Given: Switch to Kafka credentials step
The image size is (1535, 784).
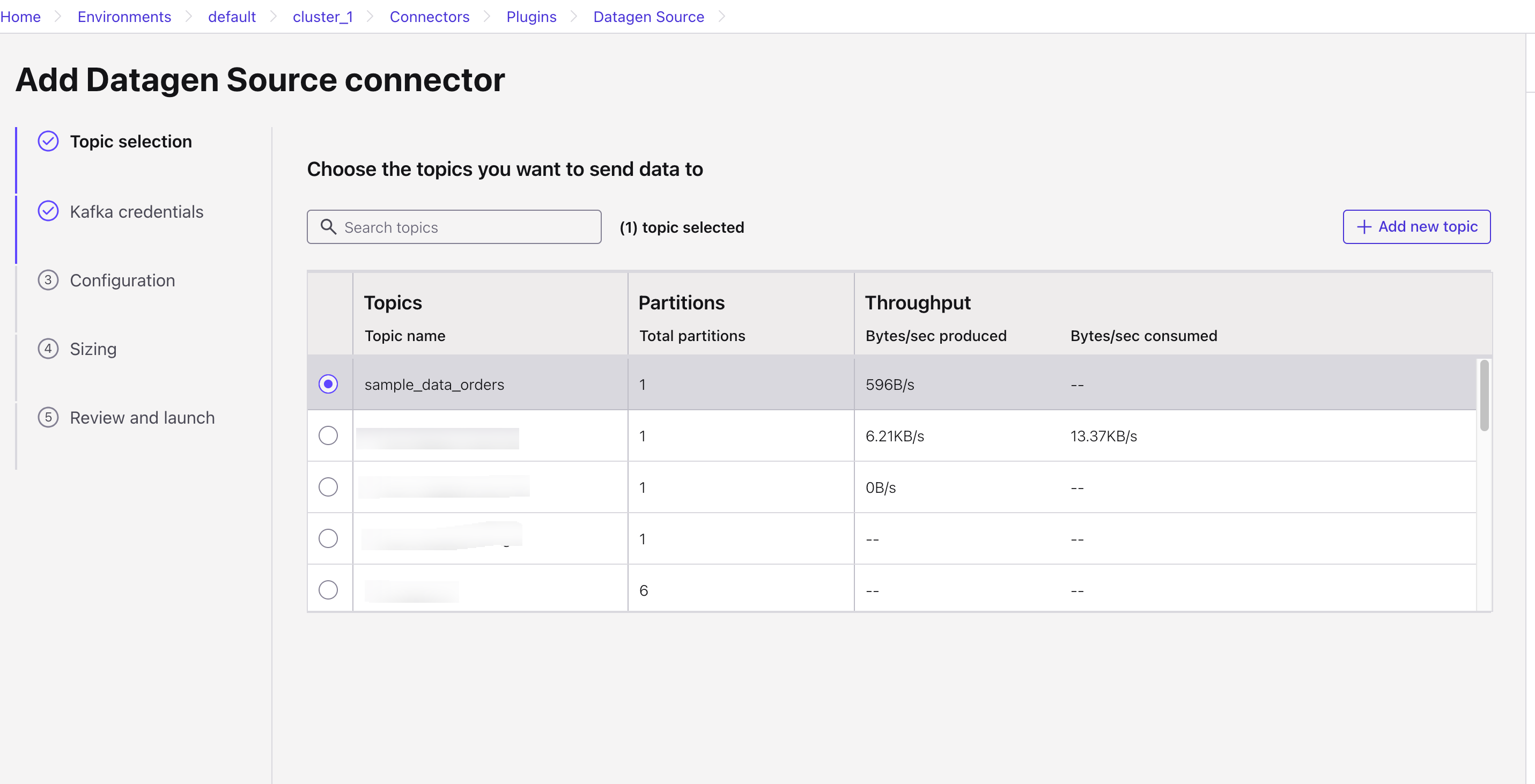Looking at the screenshot, I should pyautogui.click(x=136, y=211).
